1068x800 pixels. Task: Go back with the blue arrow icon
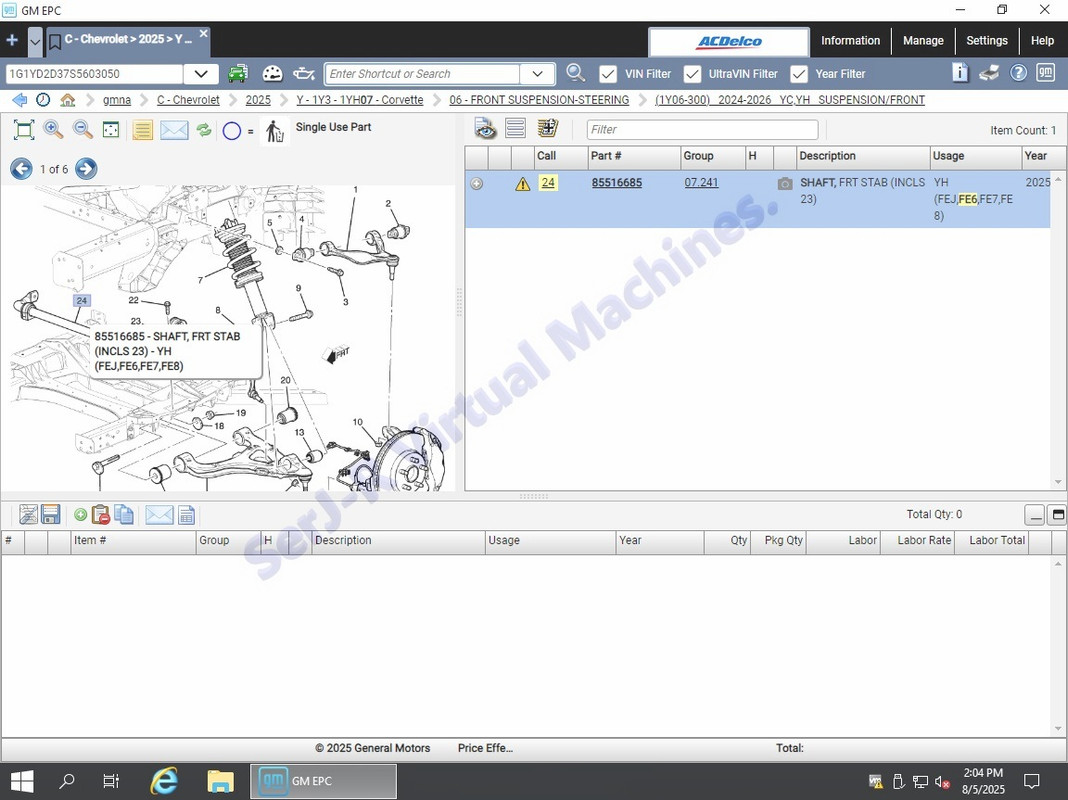click(20, 100)
